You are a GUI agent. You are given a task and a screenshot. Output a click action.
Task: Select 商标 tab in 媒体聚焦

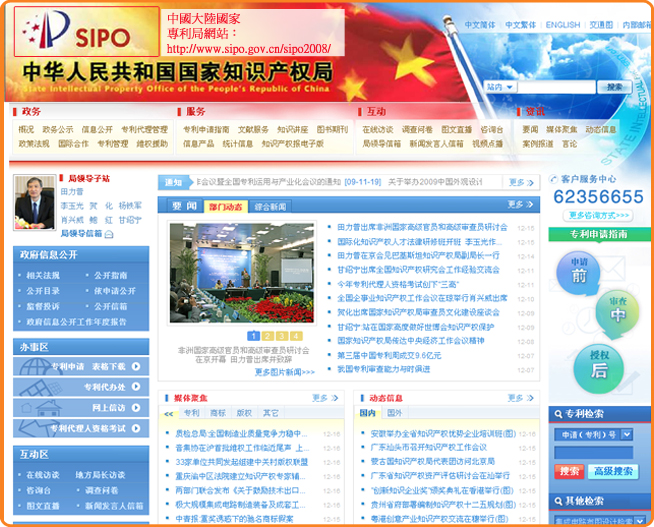click(218, 413)
